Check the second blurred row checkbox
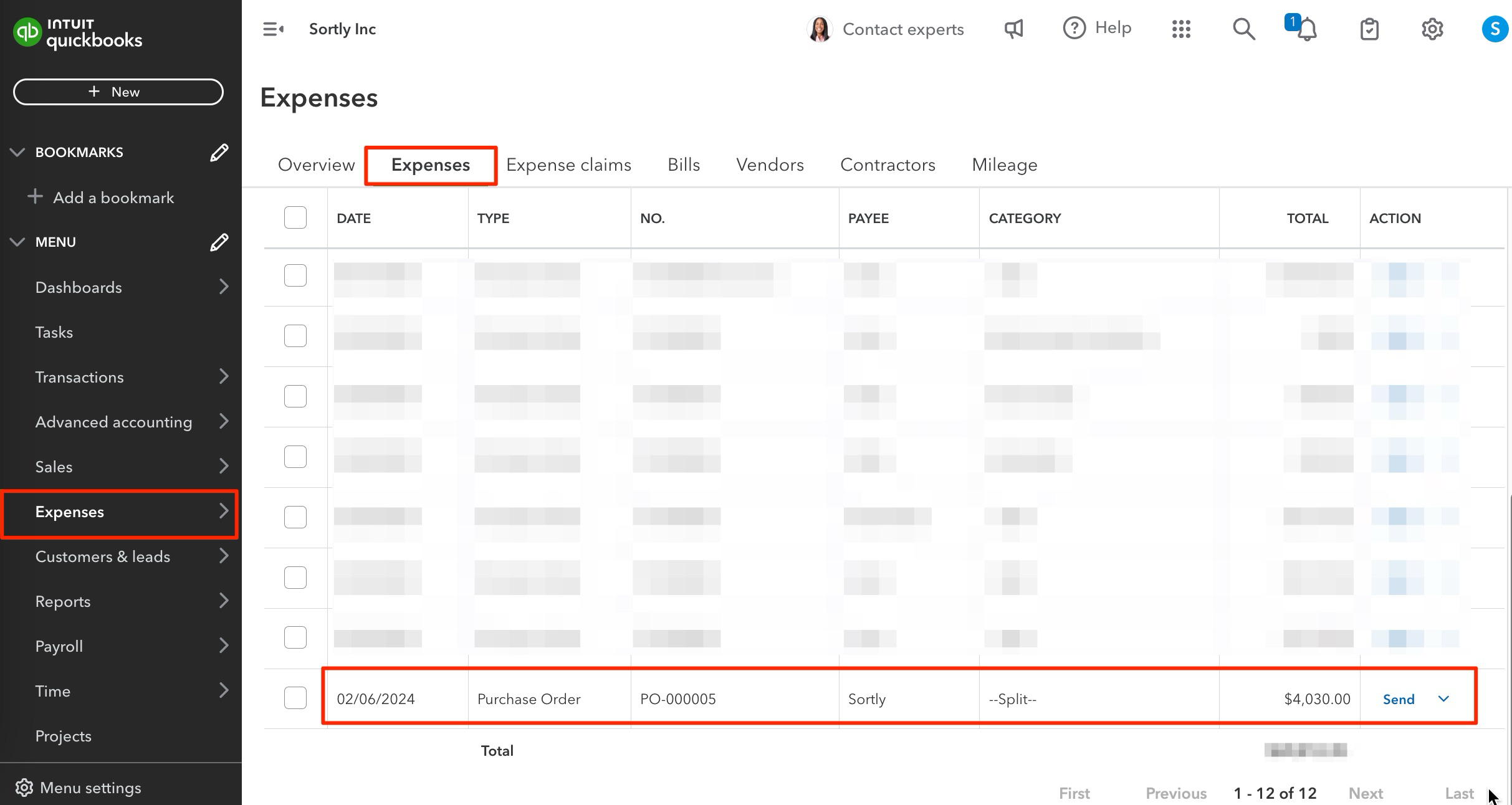 (x=295, y=335)
